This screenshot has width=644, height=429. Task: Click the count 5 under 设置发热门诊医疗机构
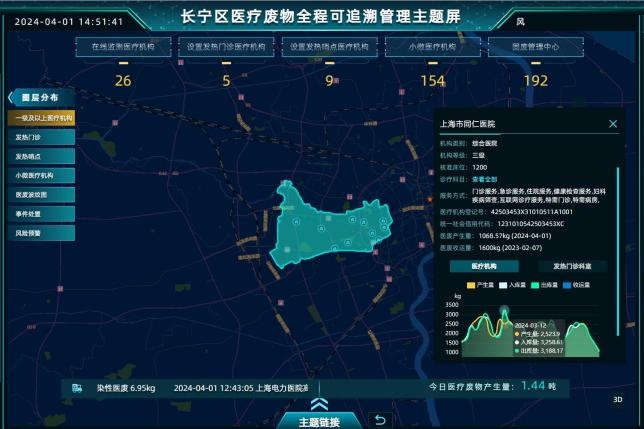[x=226, y=81]
